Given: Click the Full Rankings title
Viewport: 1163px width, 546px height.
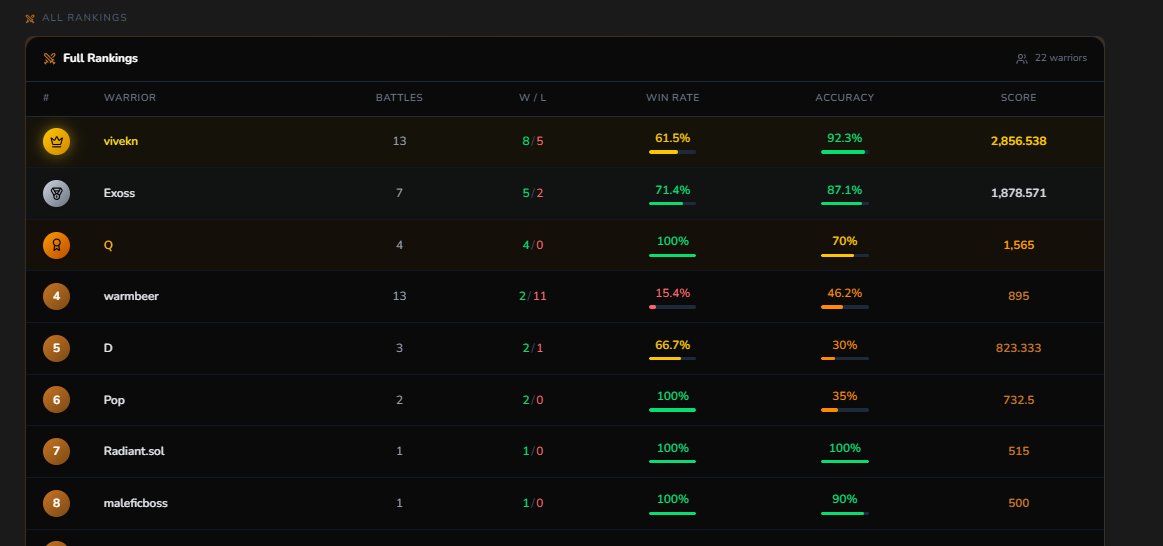Looking at the screenshot, I should (x=101, y=59).
